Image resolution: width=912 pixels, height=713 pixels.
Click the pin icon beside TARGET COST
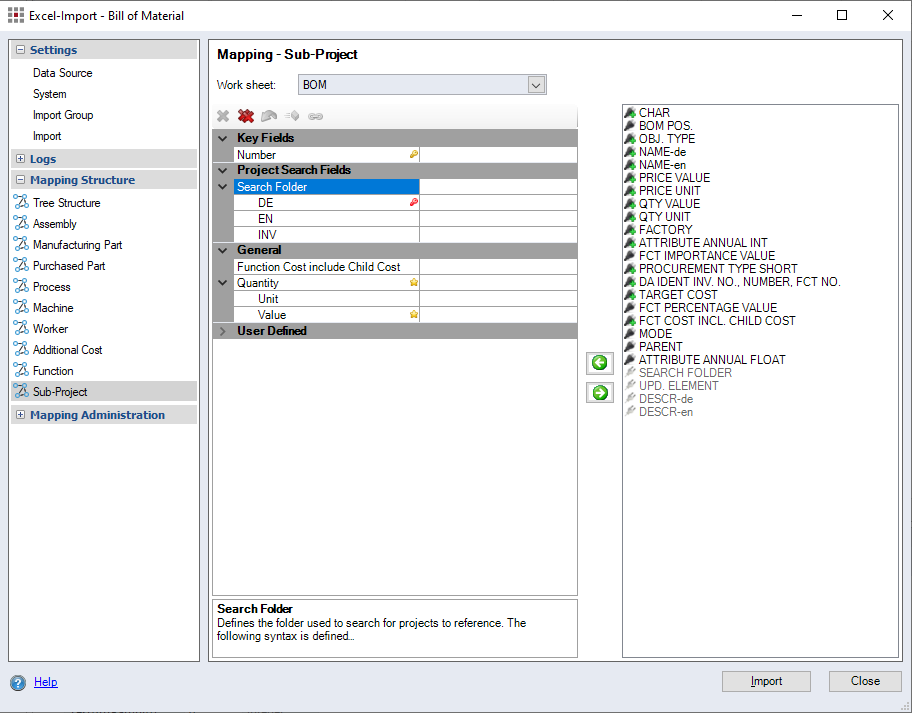pyautogui.click(x=630, y=295)
